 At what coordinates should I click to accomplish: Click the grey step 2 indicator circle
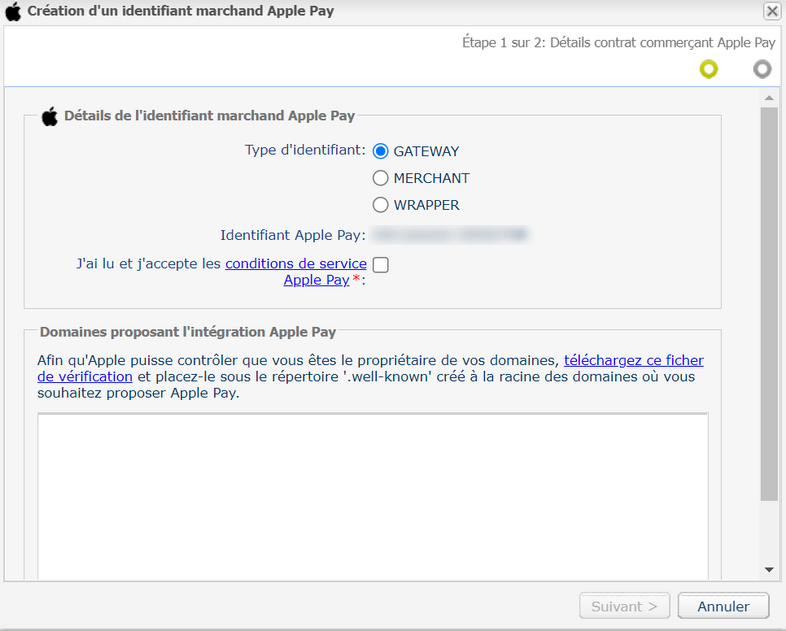[762, 69]
